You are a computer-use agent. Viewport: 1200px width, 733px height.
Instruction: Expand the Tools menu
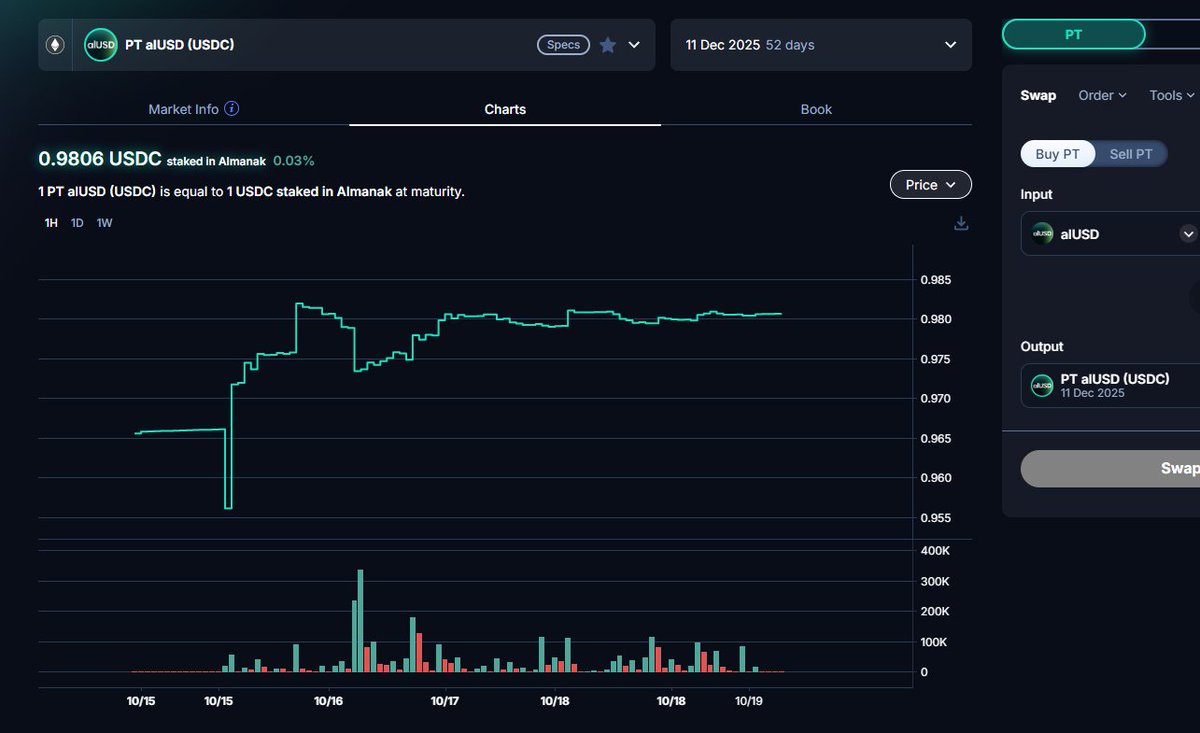pyautogui.click(x=1172, y=95)
